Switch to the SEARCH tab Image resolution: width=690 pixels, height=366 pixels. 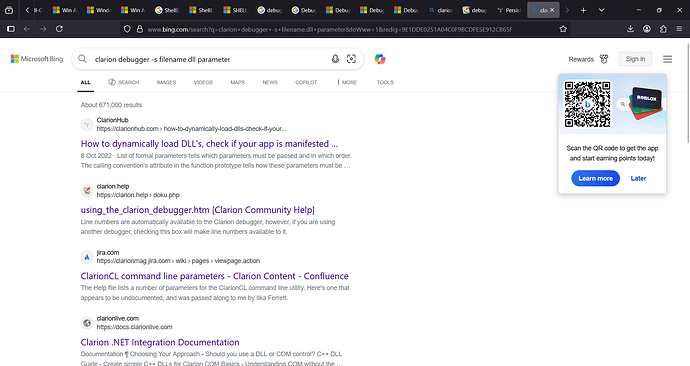tap(124, 82)
